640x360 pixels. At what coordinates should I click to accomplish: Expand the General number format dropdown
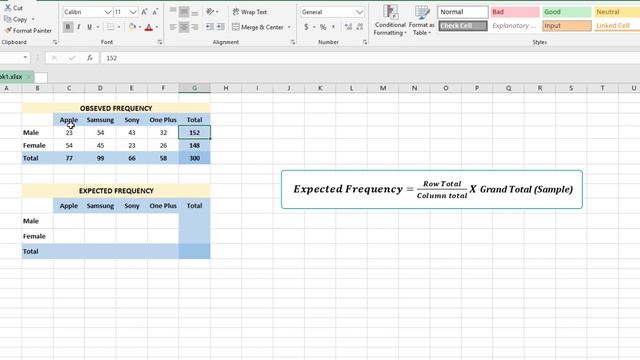[x=359, y=12]
